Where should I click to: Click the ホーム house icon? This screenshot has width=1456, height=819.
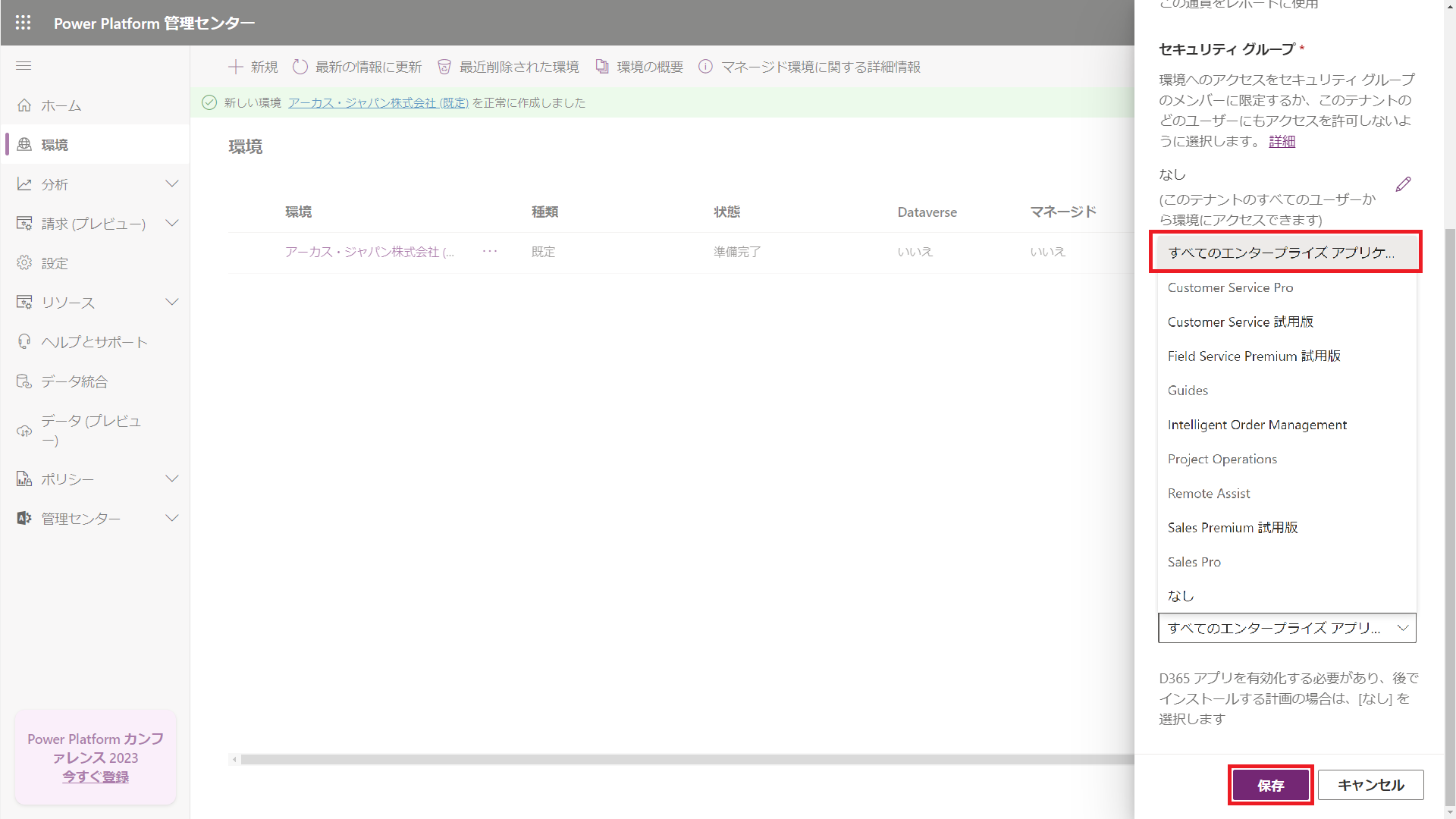(24, 105)
